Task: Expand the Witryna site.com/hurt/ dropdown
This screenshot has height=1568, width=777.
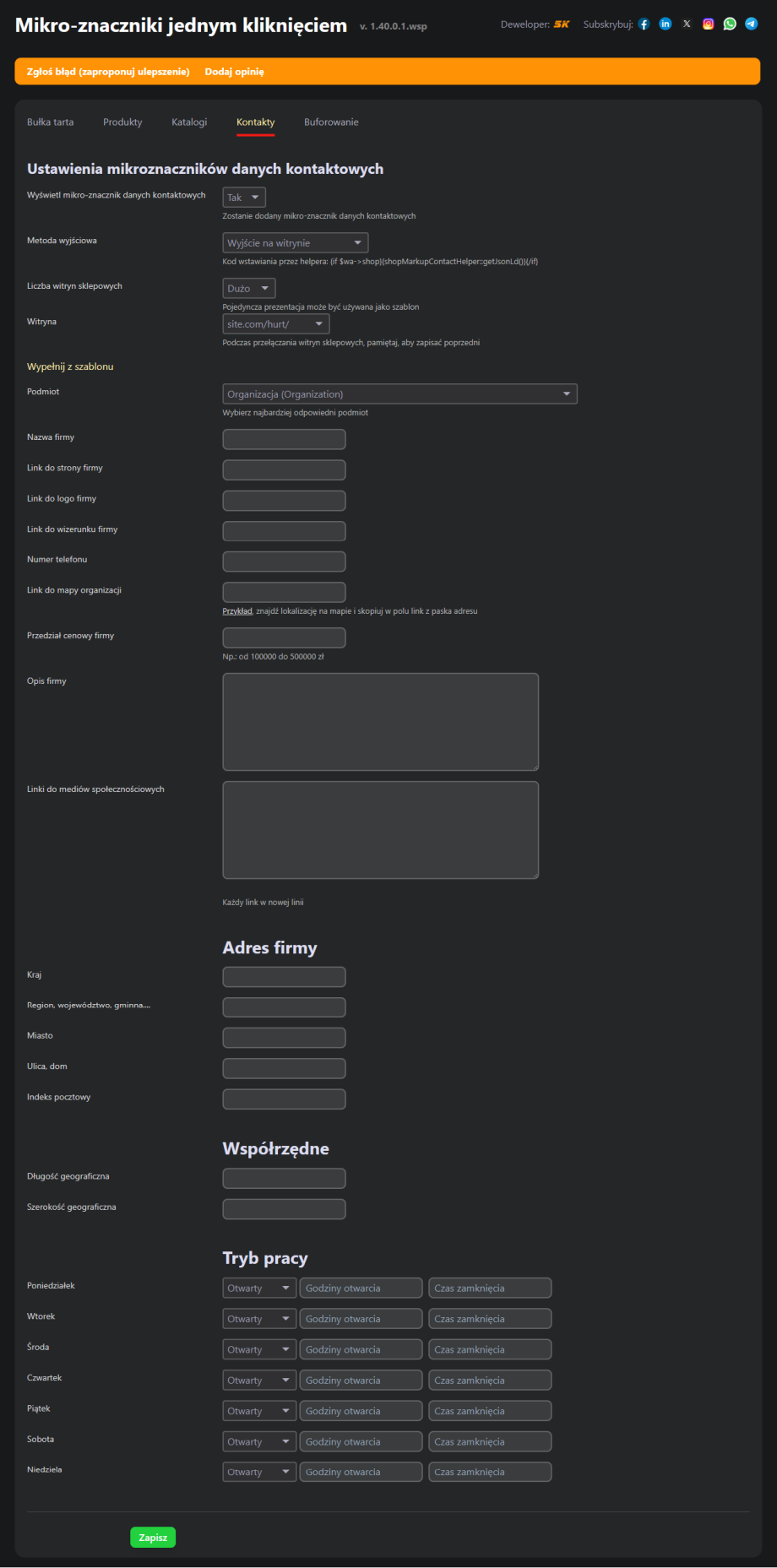Action: (x=275, y=324)
